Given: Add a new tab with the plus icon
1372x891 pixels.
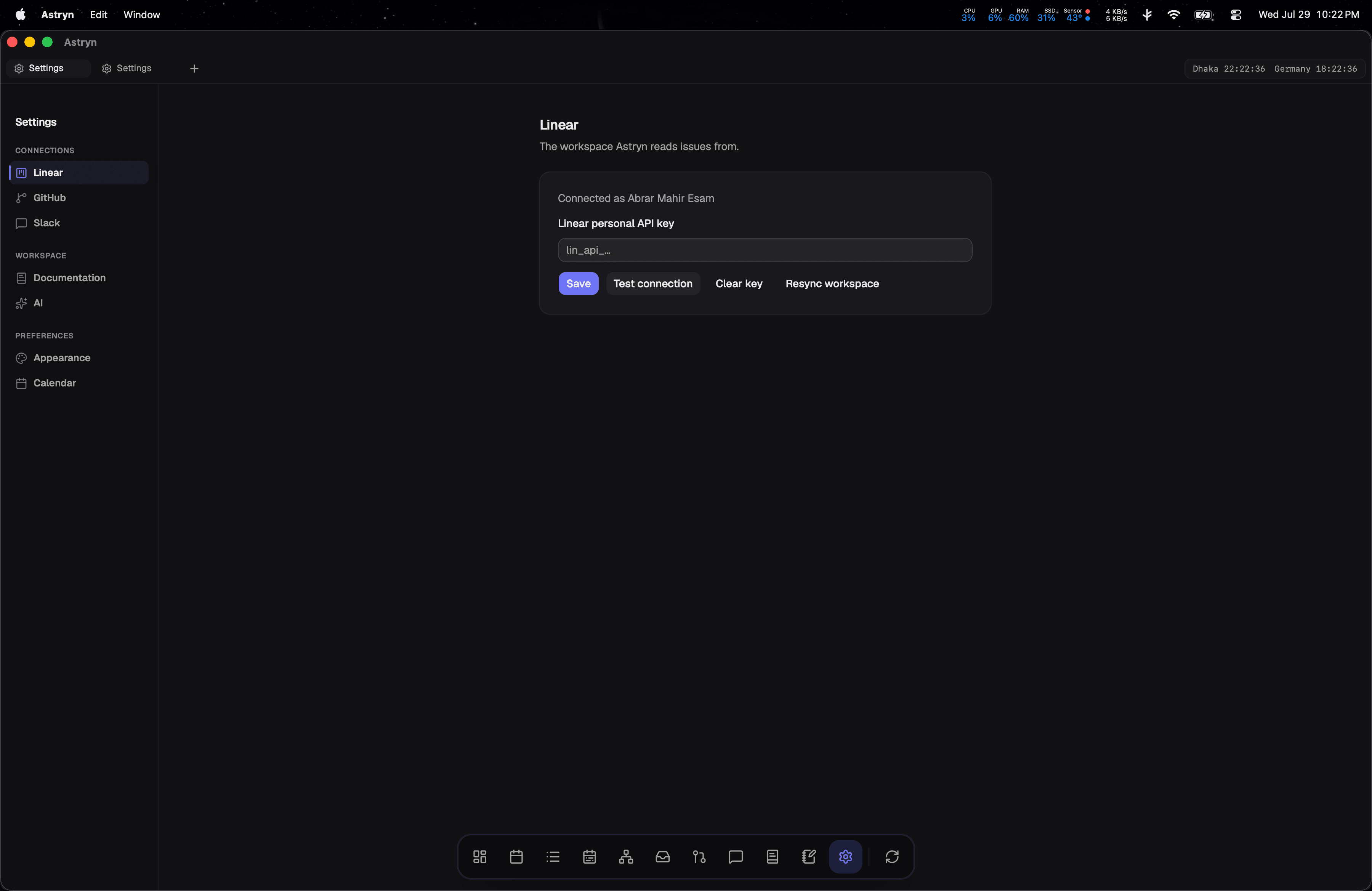Looking at the screenshot, I should tap(194, 69).
